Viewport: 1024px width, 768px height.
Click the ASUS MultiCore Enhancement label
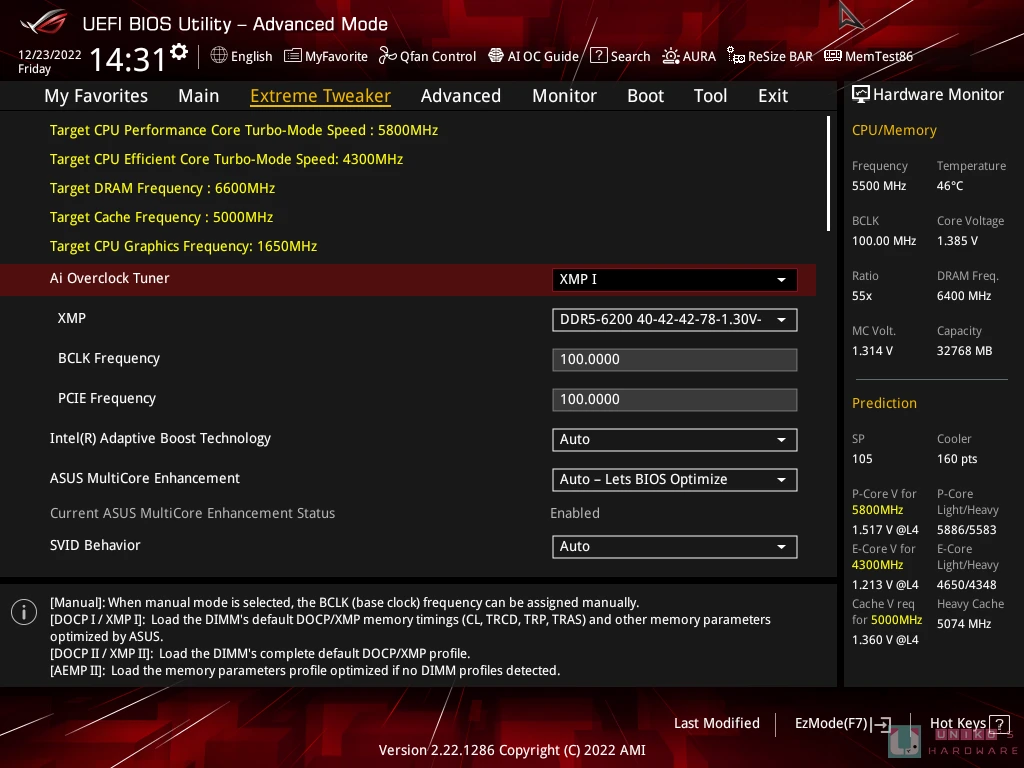point(144,478)
